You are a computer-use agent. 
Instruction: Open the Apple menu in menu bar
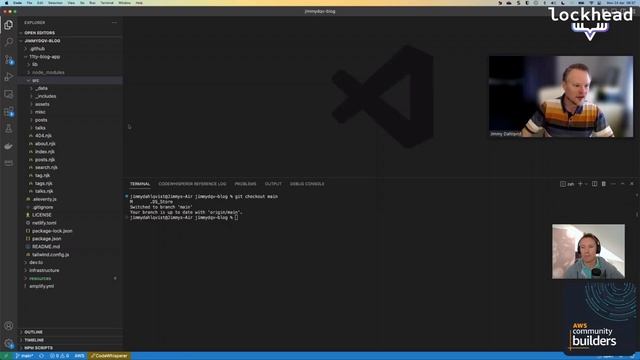6,3
